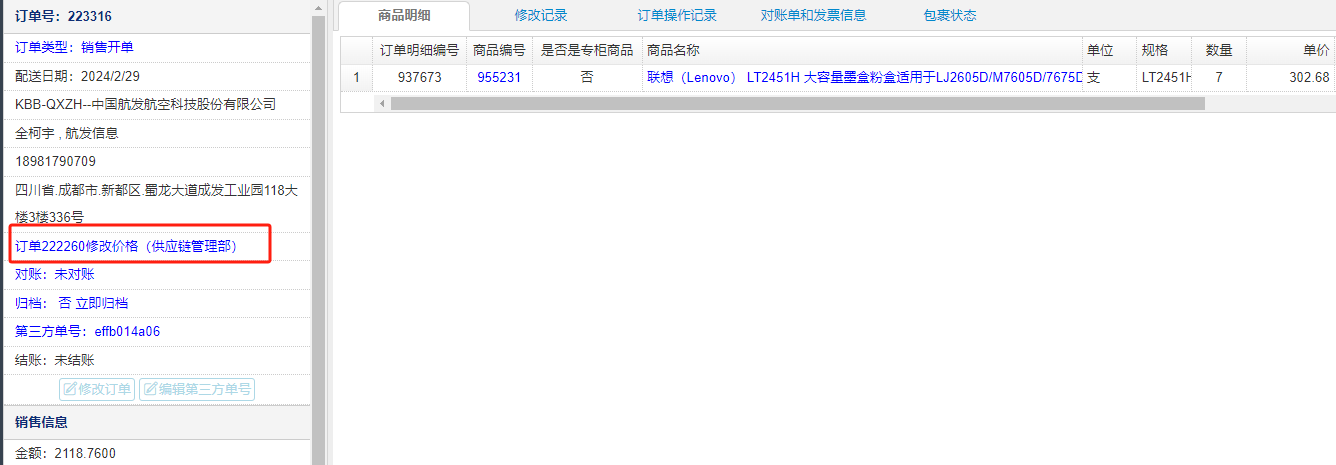
Task: Select the unit price 302.68 cell
Action: tap(1291, 77)
